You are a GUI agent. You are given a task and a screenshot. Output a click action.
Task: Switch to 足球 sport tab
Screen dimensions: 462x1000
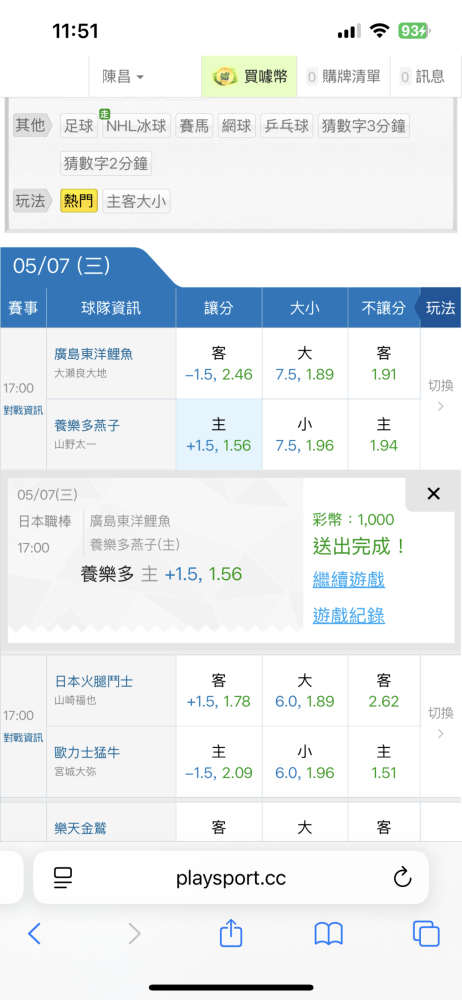click(78, 126)
